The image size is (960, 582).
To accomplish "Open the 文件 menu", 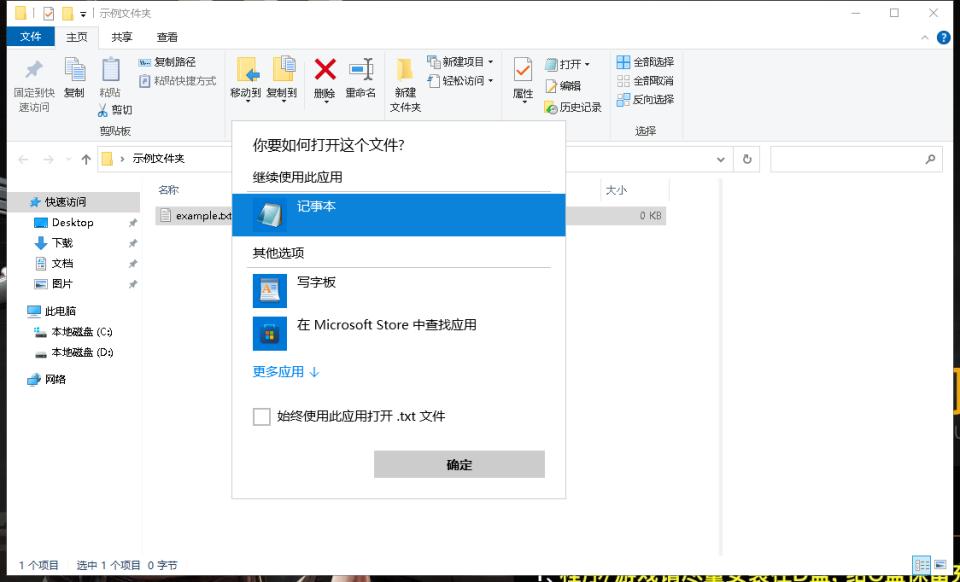I will click(29, 36).
